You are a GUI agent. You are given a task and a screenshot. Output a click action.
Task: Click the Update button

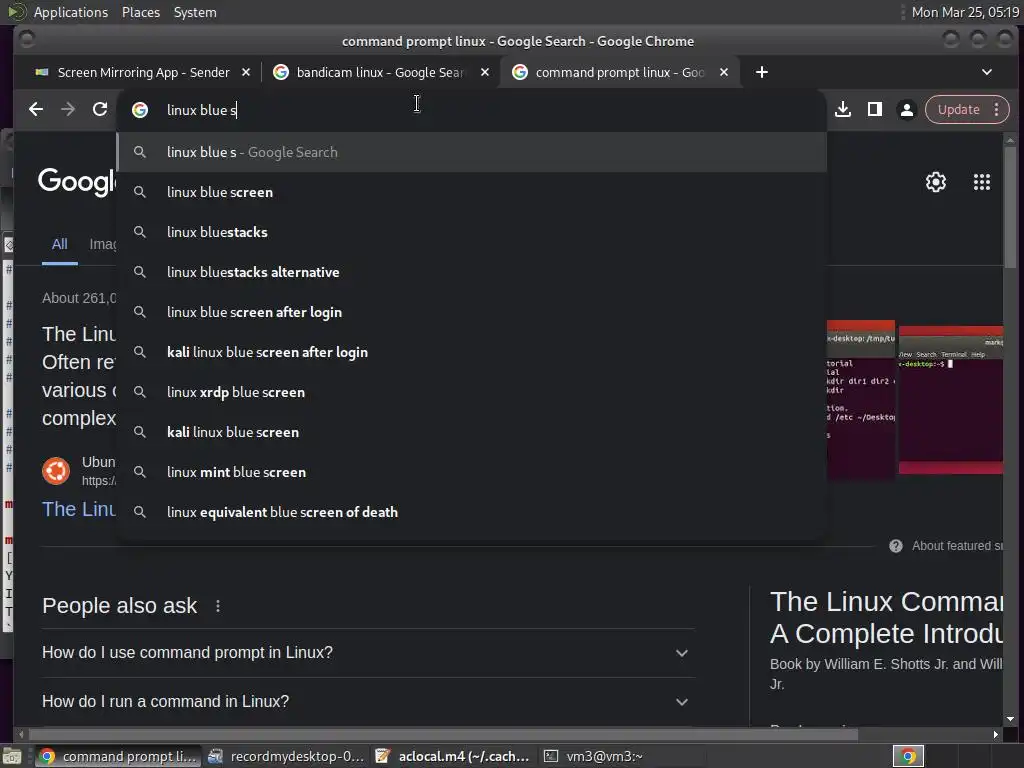[958, 110]
